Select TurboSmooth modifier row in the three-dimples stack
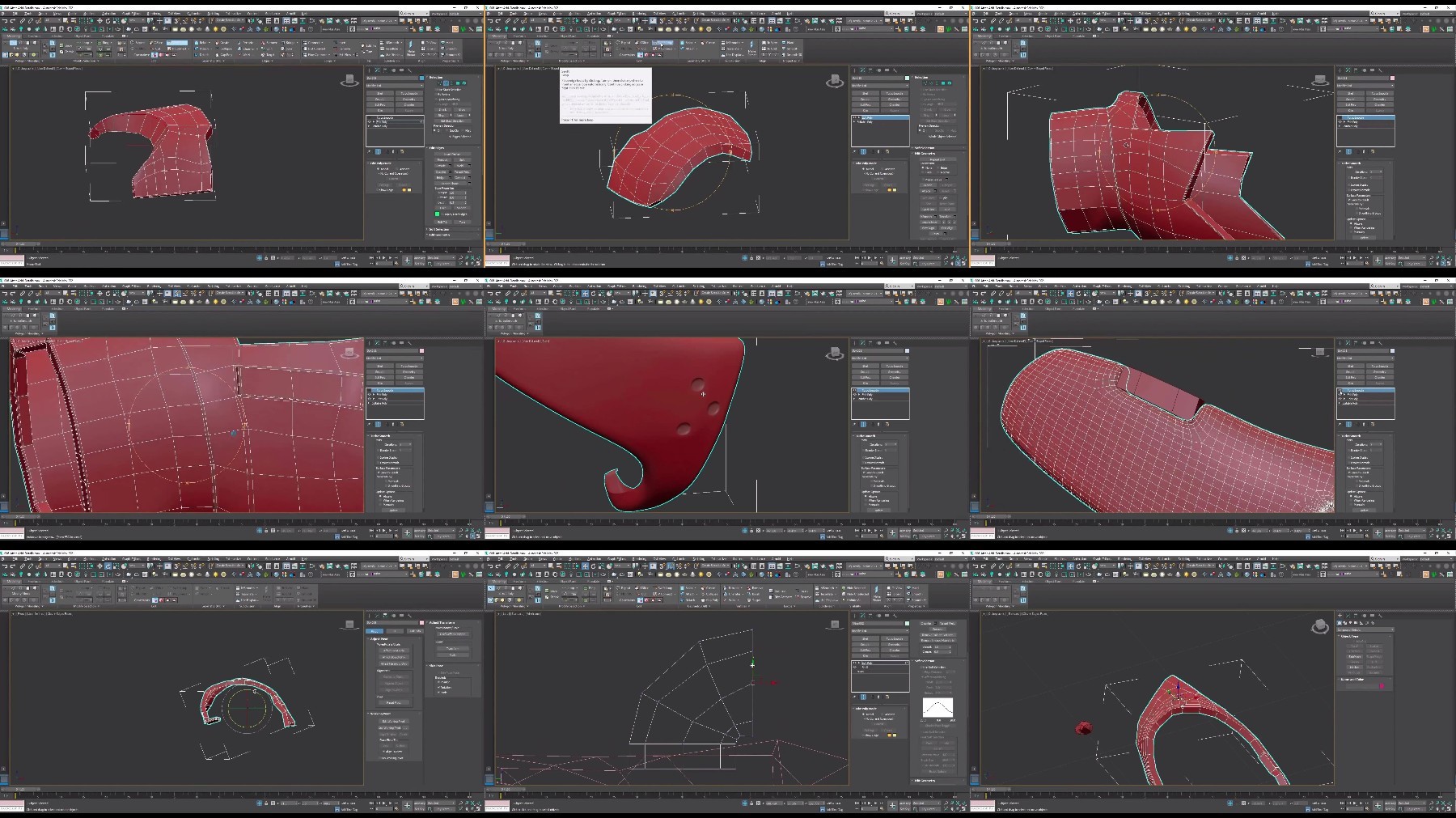The image size is (1456, 818). 880,390
